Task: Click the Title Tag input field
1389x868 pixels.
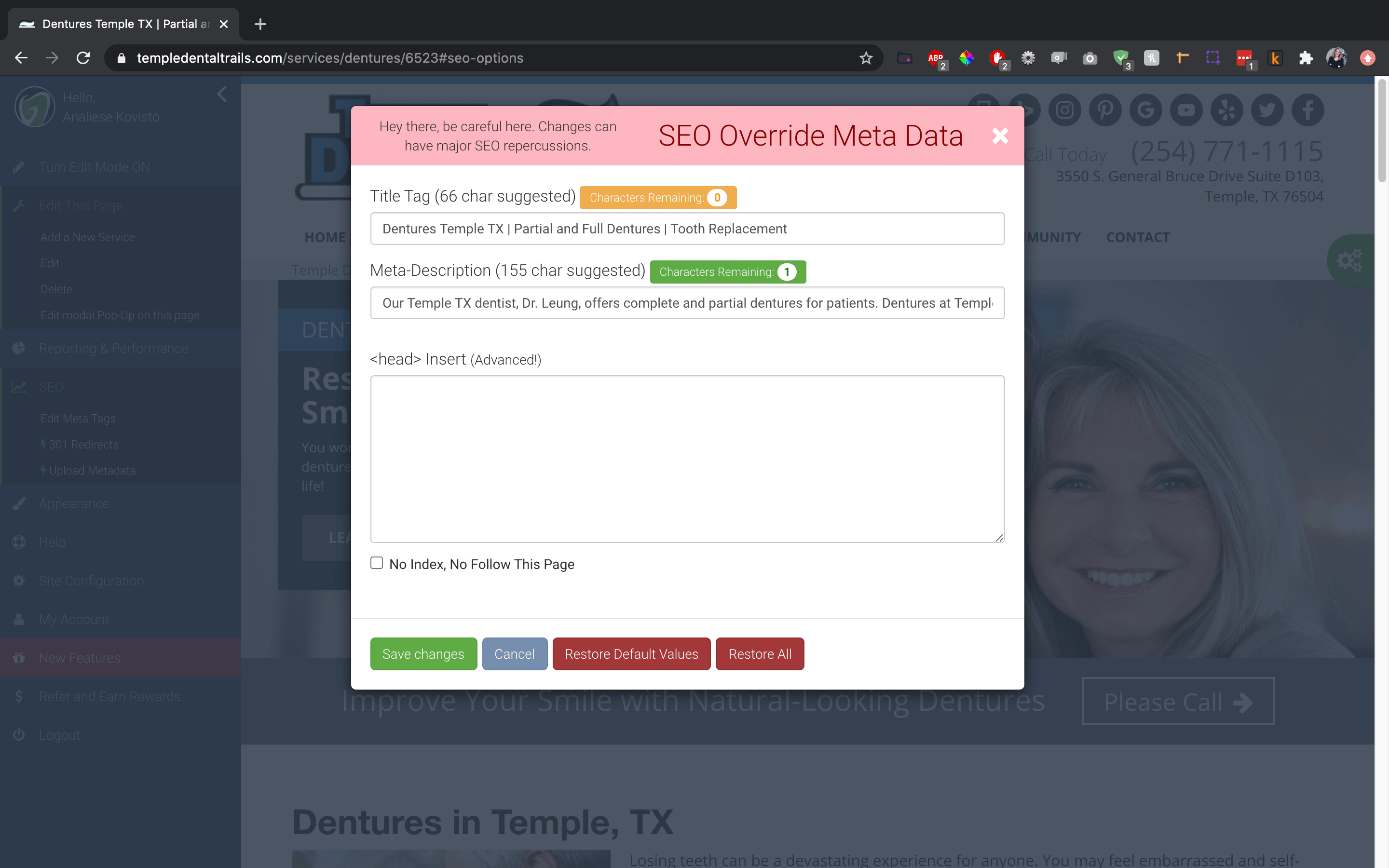Action: click(x=687, y=229)
